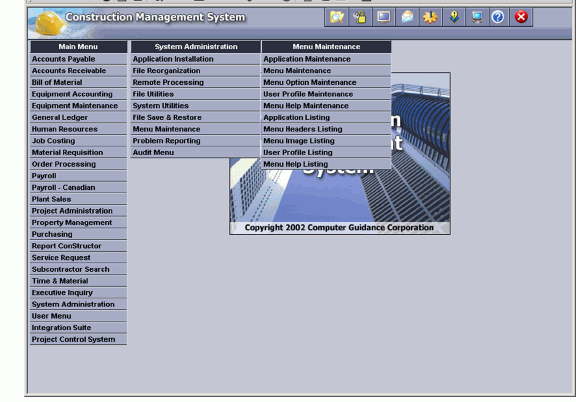Select System Administration in Main Menu list
The height and width of the screenshot is (402, 576).
click(79, 305)
